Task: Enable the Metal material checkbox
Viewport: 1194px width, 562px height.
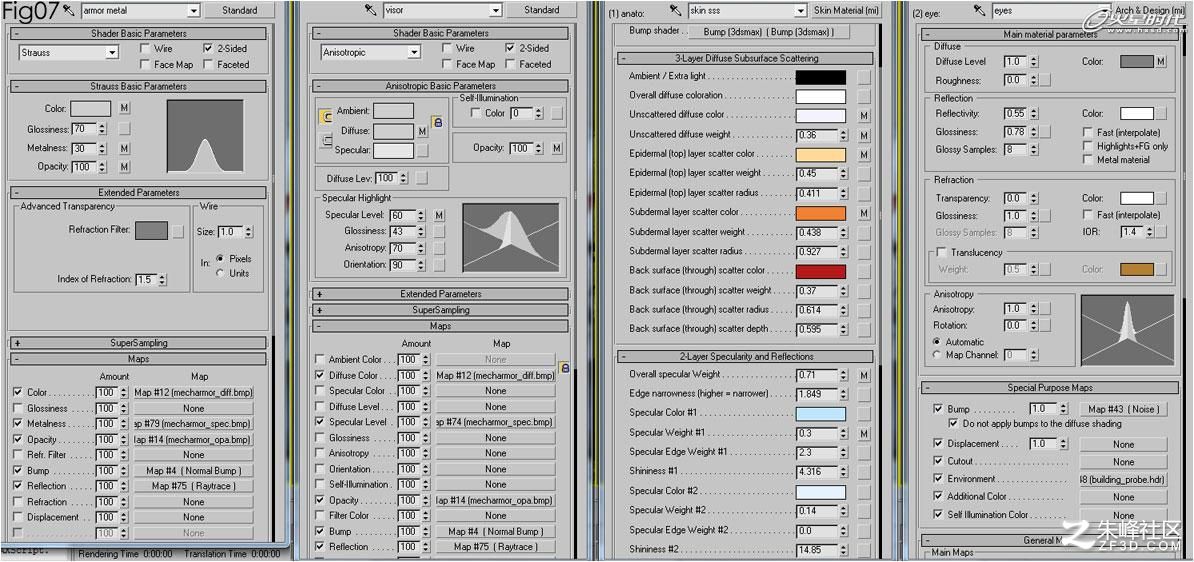Action: coord(1088,160)
